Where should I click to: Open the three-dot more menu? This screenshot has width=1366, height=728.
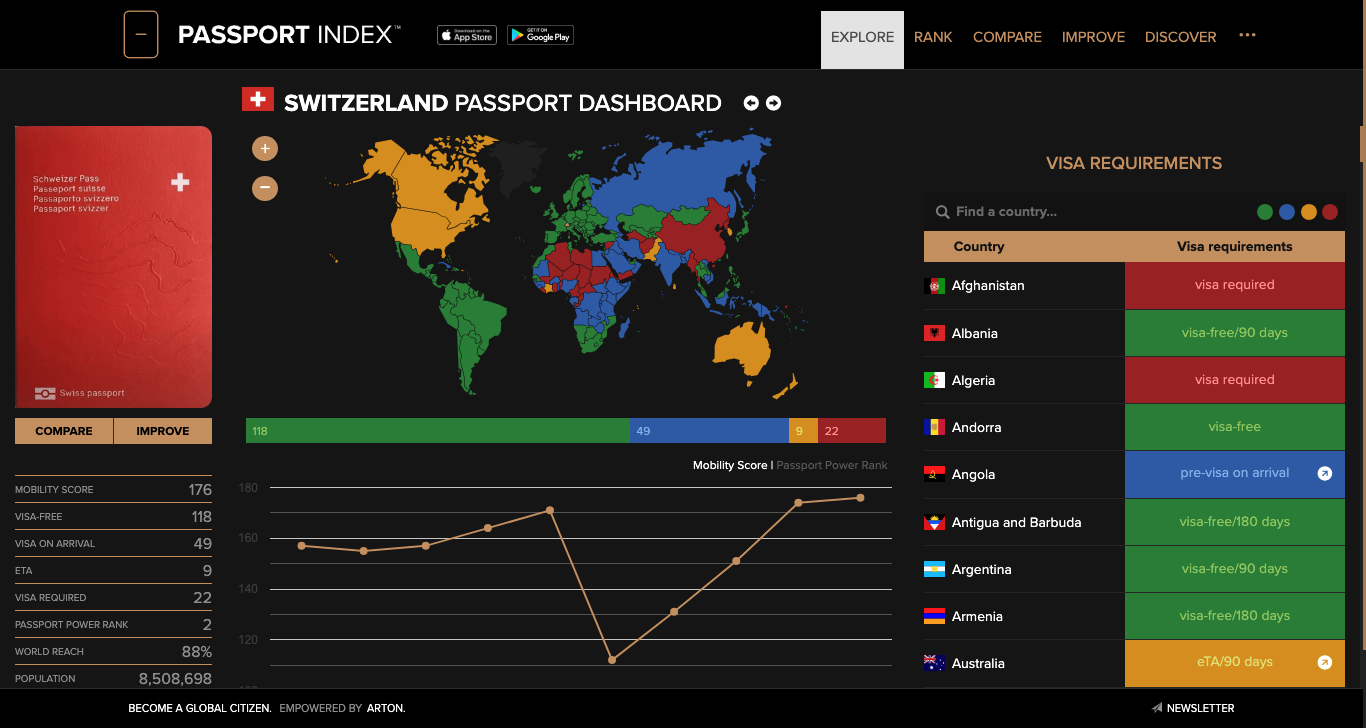tap(1247, 35)
